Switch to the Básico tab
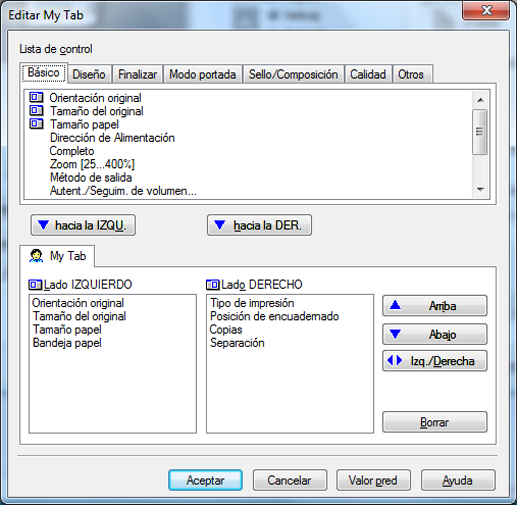This screenshot has width=517, height=505. point(44,72)
